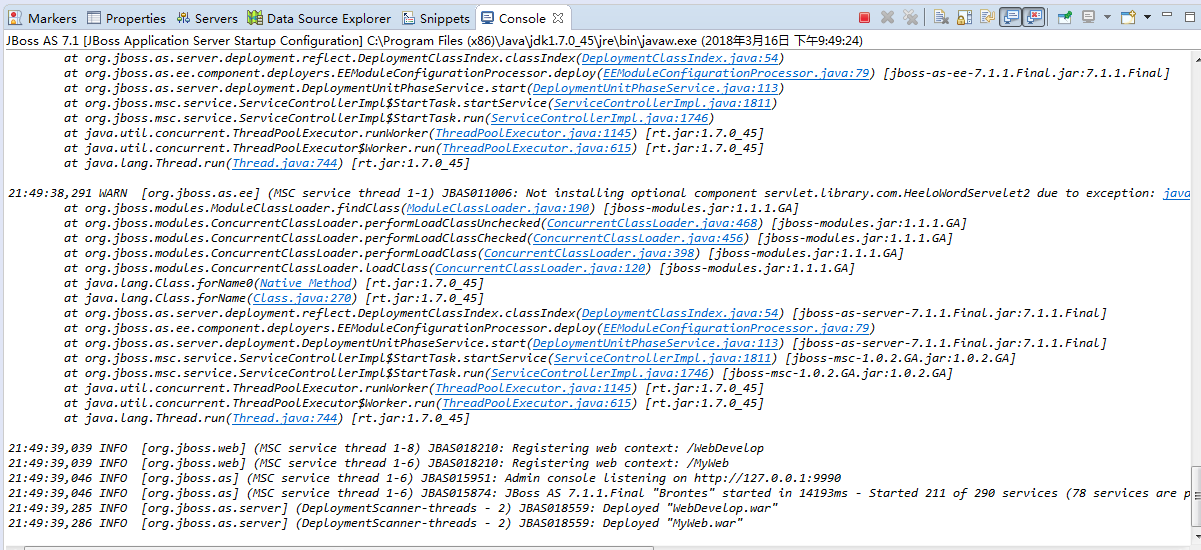This screenshot has width=1201, height=550.
Task: Minimize the Console view panel
Action: coord(1167,15)
